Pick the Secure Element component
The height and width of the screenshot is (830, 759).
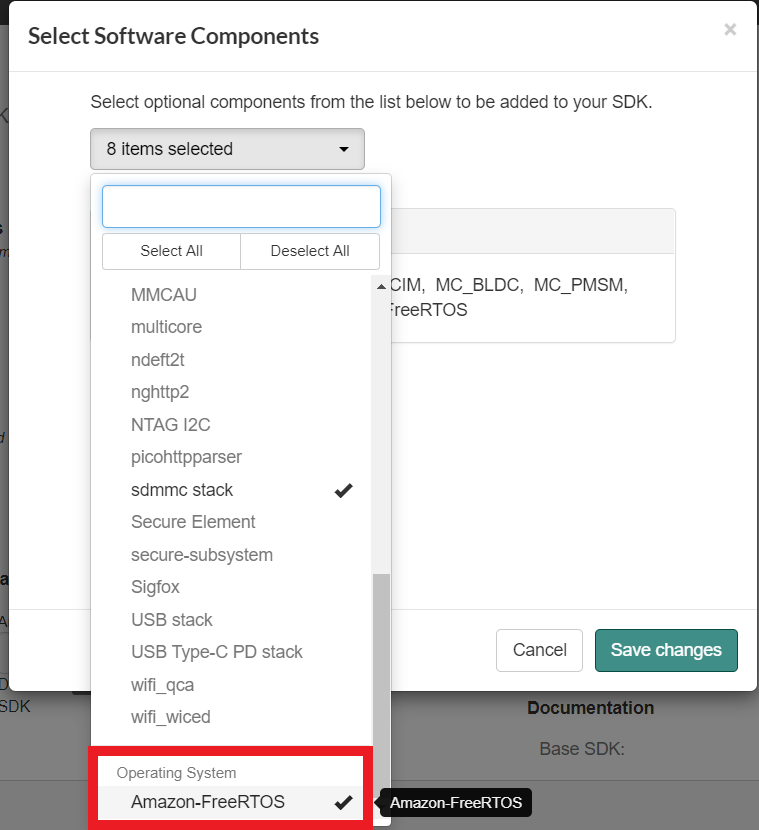pyautogui.click(x=193, y=522)
